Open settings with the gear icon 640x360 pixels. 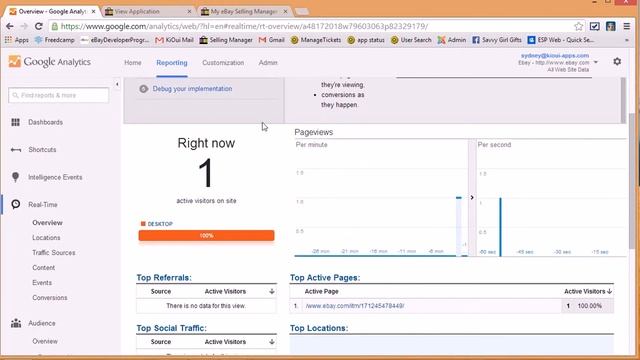click(x=617, y=62)
